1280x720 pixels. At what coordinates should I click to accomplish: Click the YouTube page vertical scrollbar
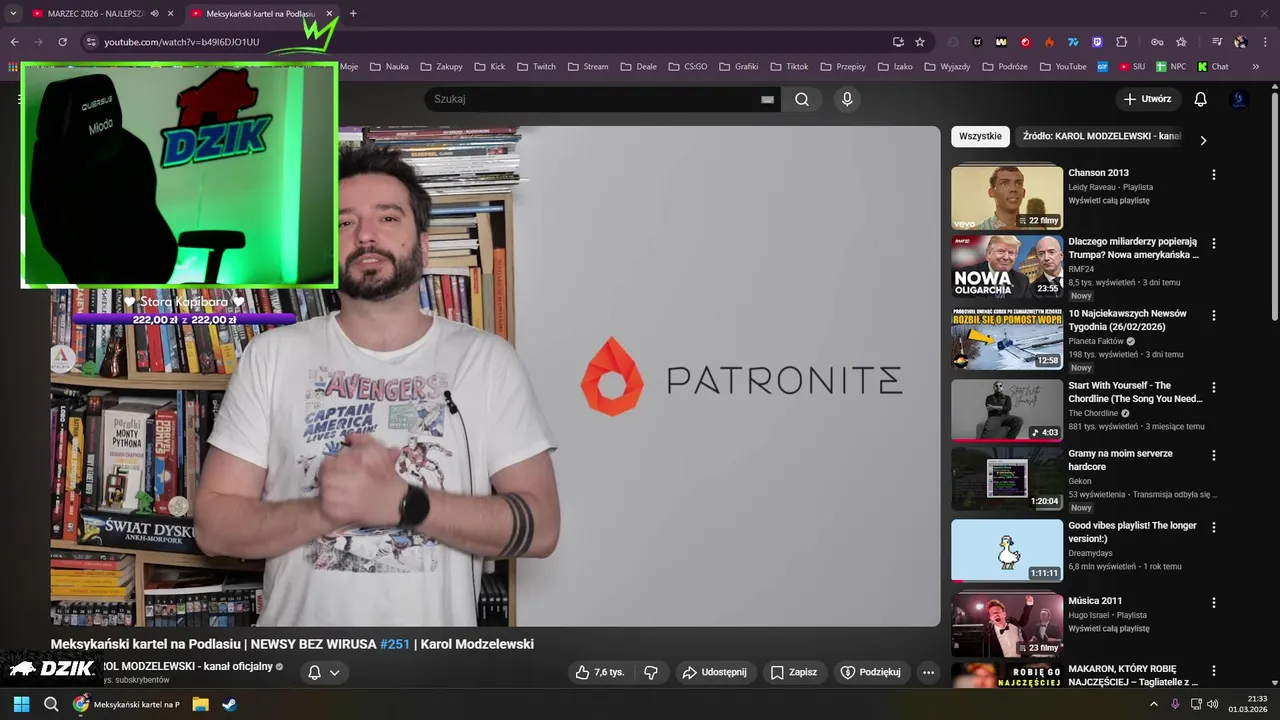(x=1274, y=205)
